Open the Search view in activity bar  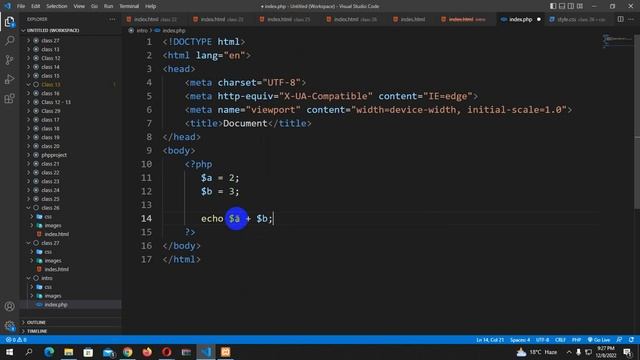pos(9,40)
